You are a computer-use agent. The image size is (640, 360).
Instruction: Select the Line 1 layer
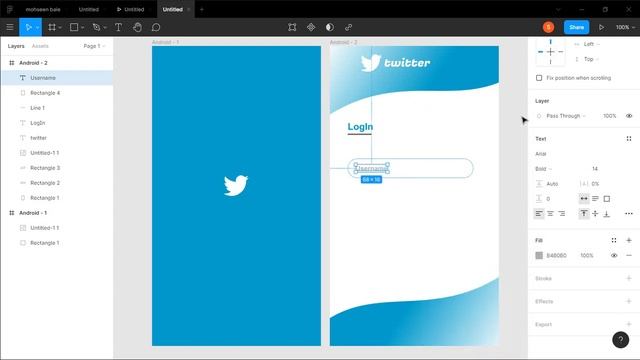coord(57,108)
